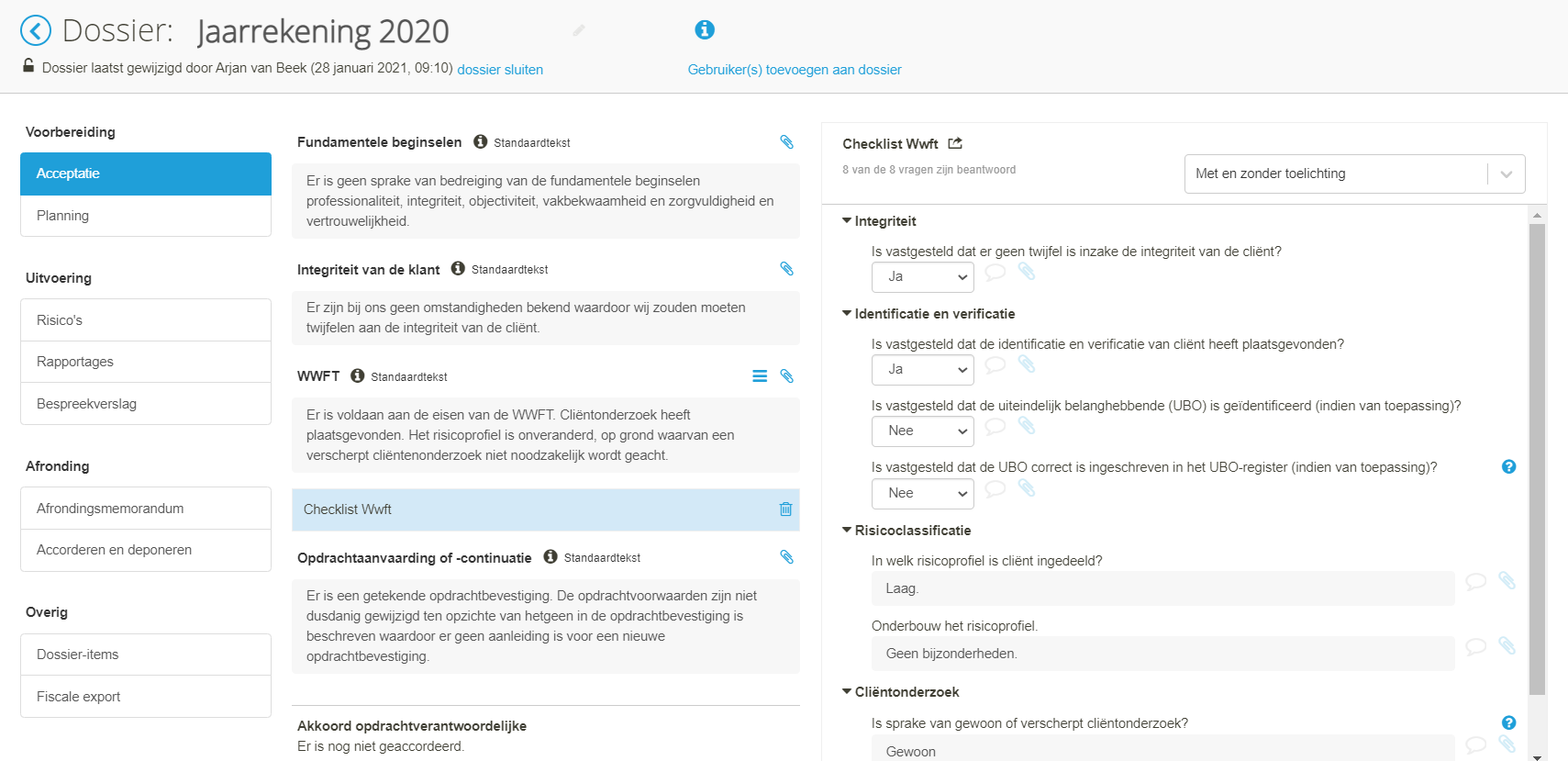Add comment to Onderbouw het risicoprofiel

(x=1476, y=646)
